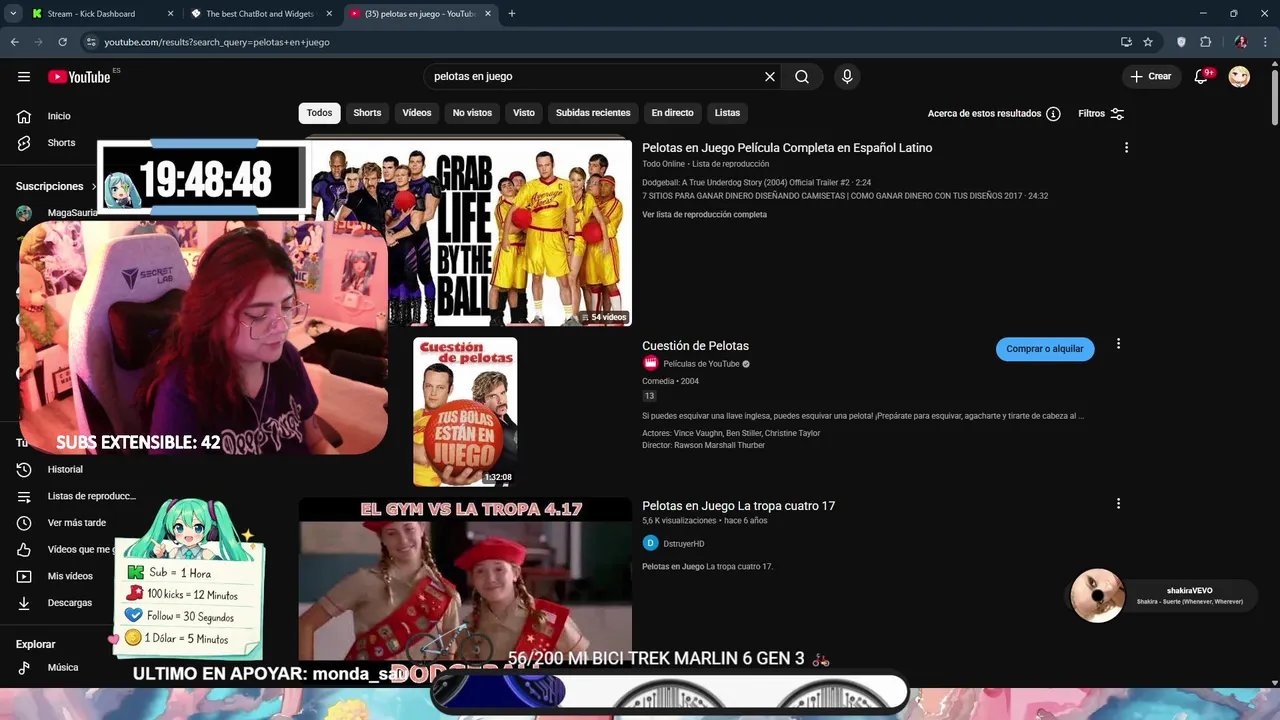Image resolution: width=1280 pixels, height=720 pixels.
Task: Open El Gym vs La Tropa 4.17 thumbnail
Action: point(465,578)
